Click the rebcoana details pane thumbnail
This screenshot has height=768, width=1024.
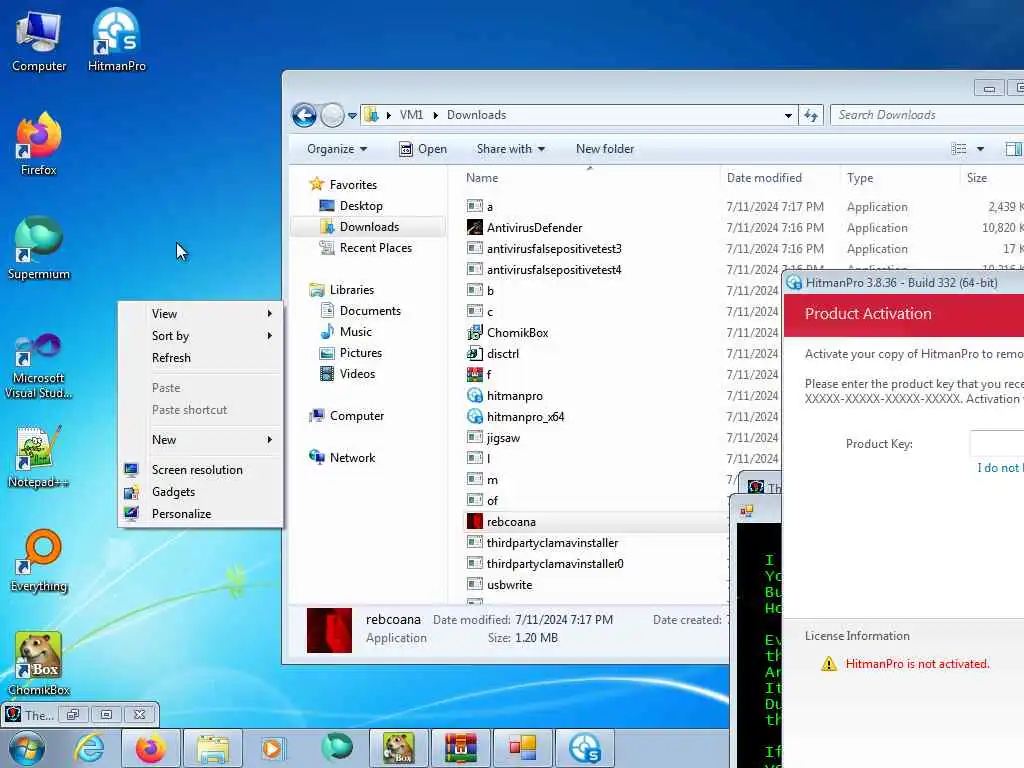coord(329,630)
